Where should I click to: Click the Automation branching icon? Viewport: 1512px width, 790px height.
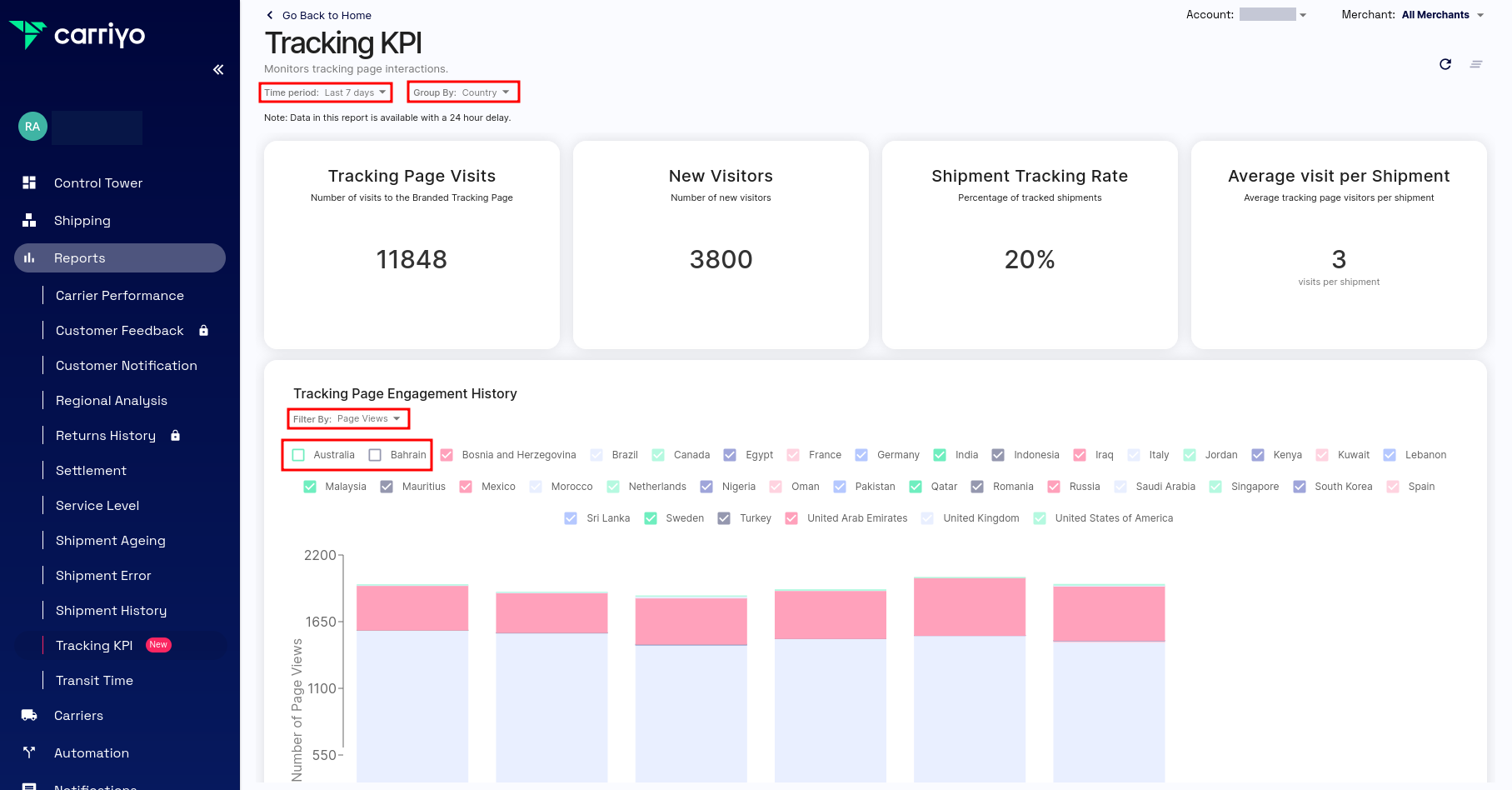click(29, 752)
